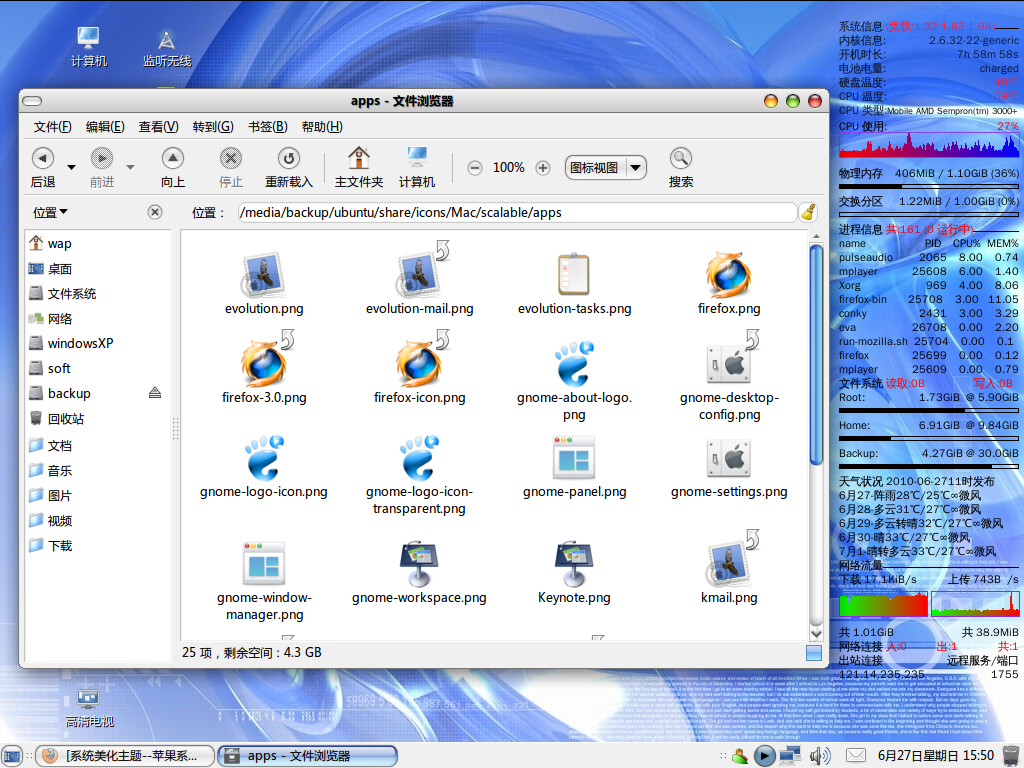Select gnome-window-manager.png file icon
The width and height of the screenshot is (1024, 768).
[264, 563]
